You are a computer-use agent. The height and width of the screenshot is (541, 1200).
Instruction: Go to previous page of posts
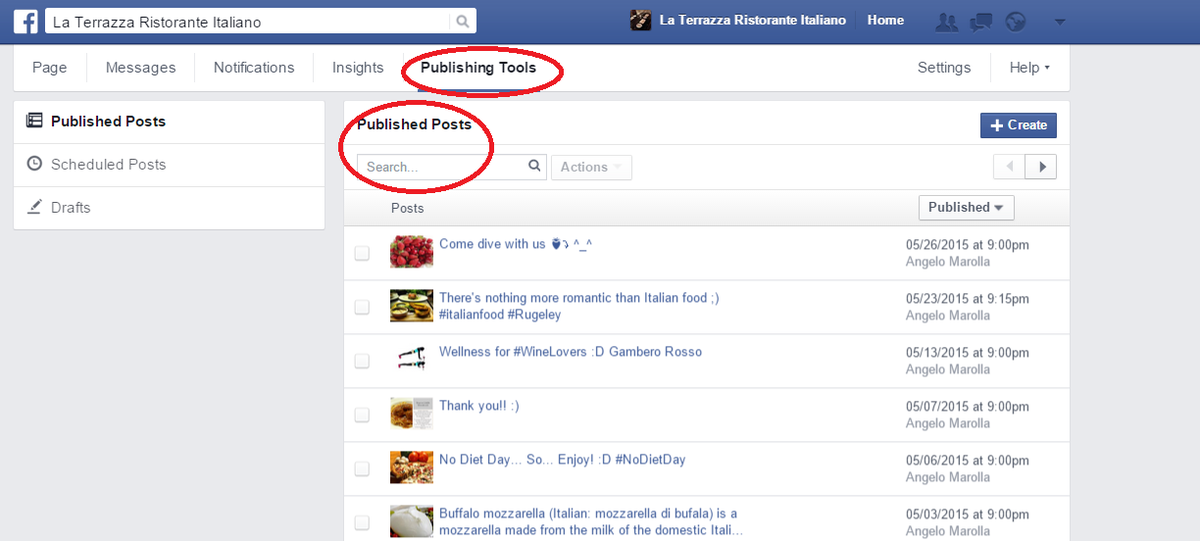tap(1009, 167)
